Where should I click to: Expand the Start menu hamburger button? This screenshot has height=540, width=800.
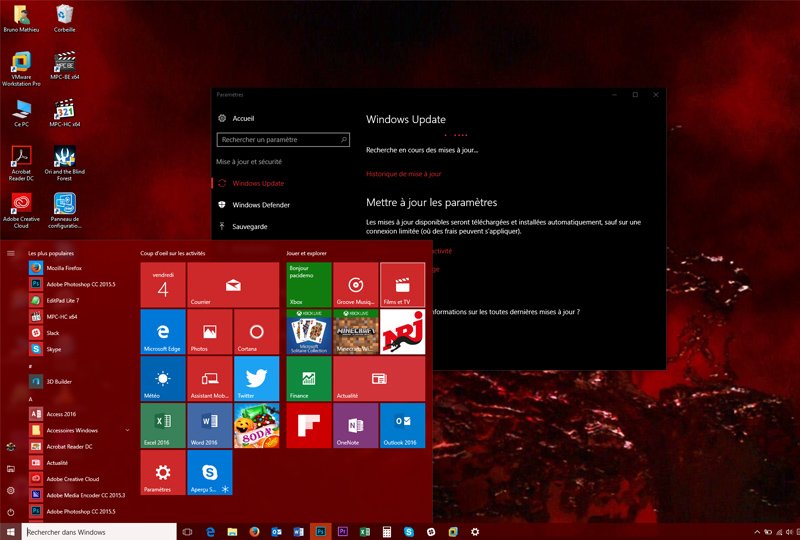point(11,253)
